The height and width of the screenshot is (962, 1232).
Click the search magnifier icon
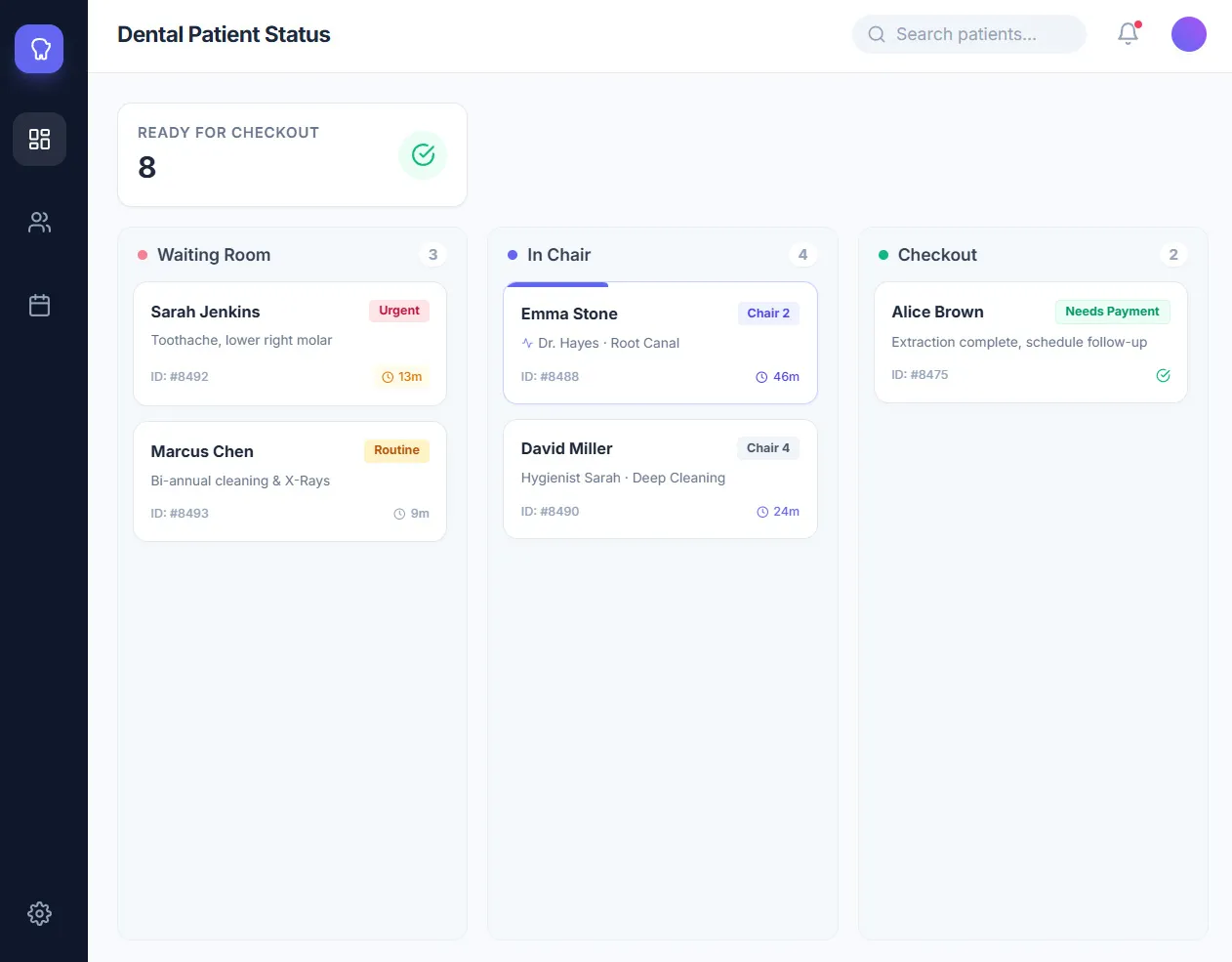tap(877, 34)
